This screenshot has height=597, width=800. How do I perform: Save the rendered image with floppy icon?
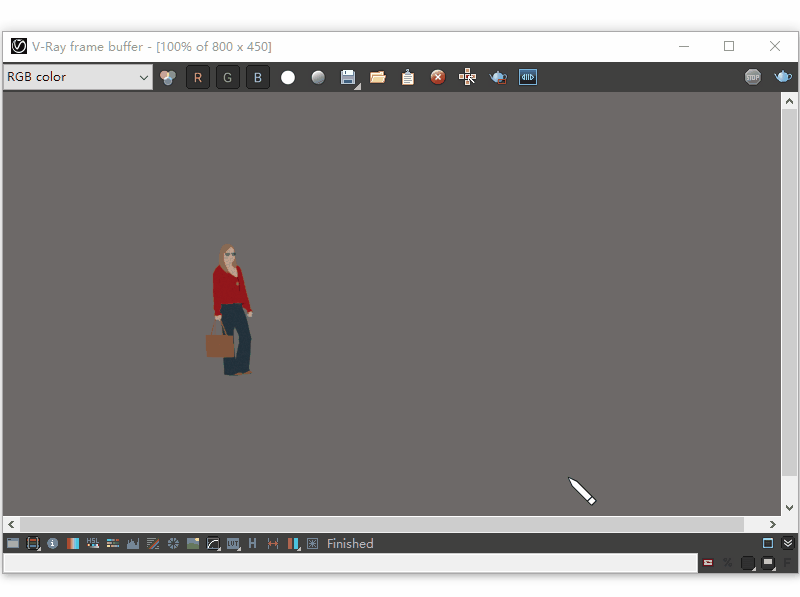pos(348,78)
